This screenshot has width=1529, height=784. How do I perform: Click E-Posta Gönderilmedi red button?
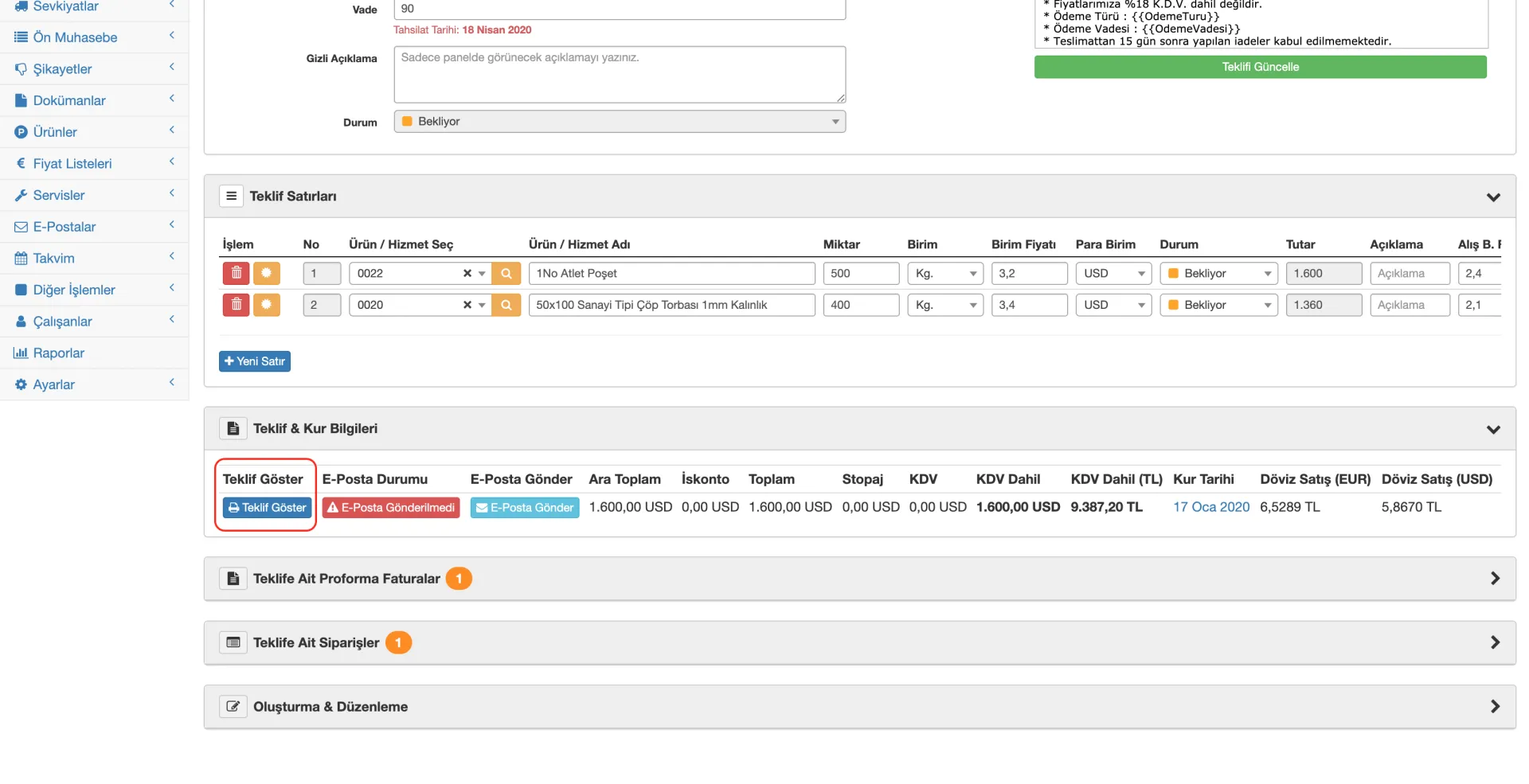click(x=391, y=507)
